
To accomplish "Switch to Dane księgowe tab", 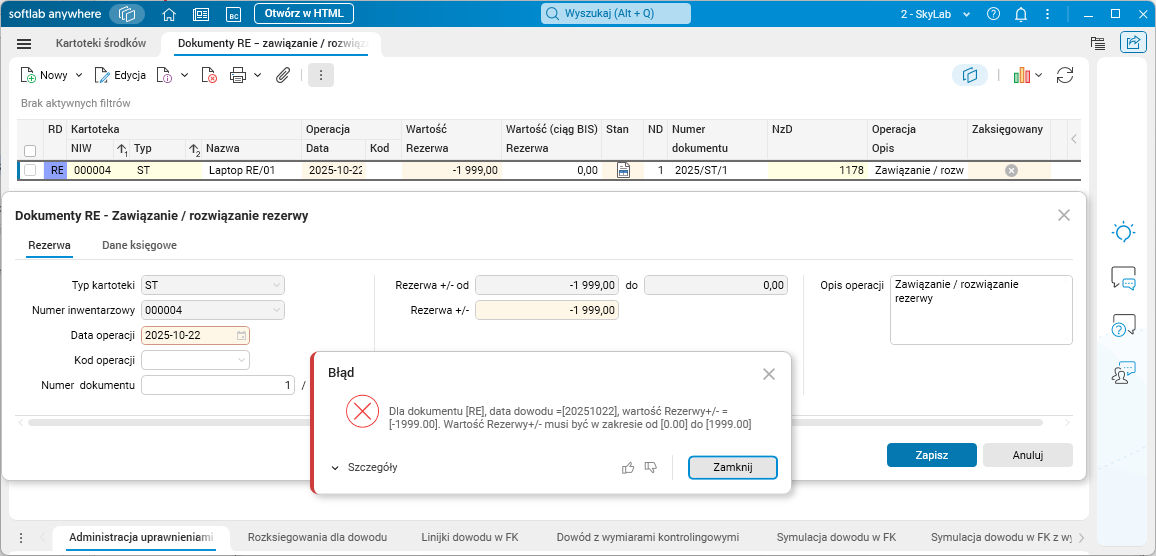I will 139,245.
